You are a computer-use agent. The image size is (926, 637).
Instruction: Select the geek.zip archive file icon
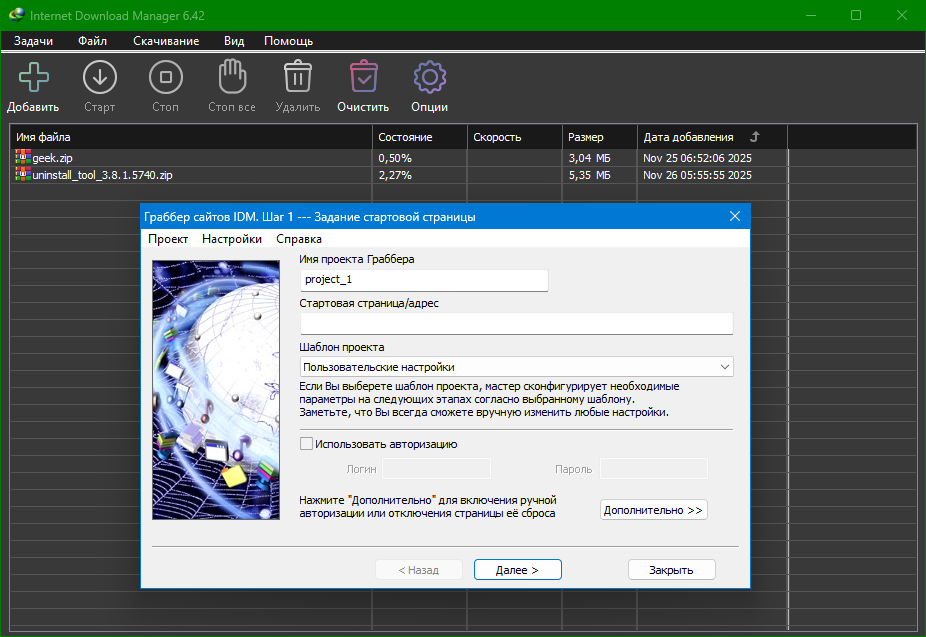click(x=23, y=158)
